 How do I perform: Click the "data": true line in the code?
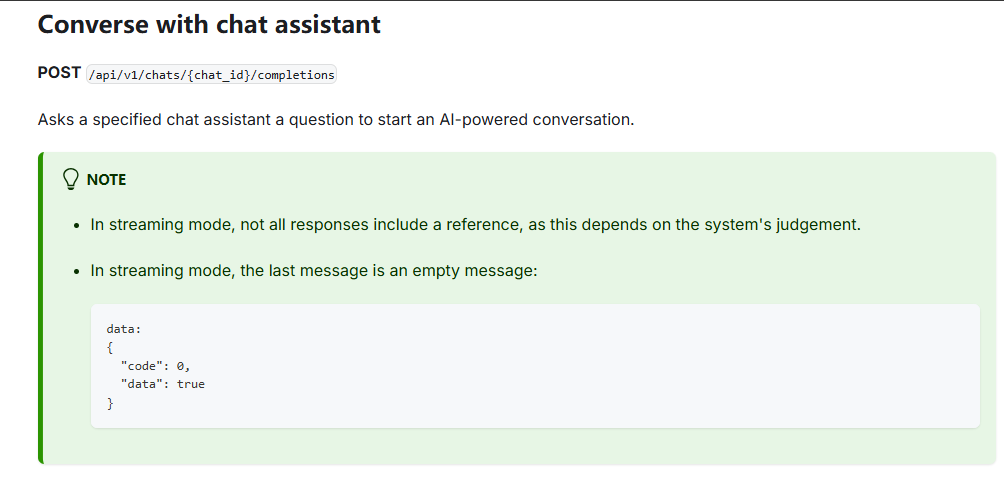click(162, 384)
